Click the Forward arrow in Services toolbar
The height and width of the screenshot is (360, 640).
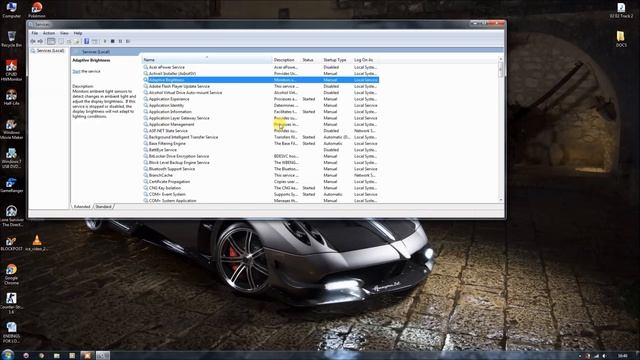(x=40, y=41)
